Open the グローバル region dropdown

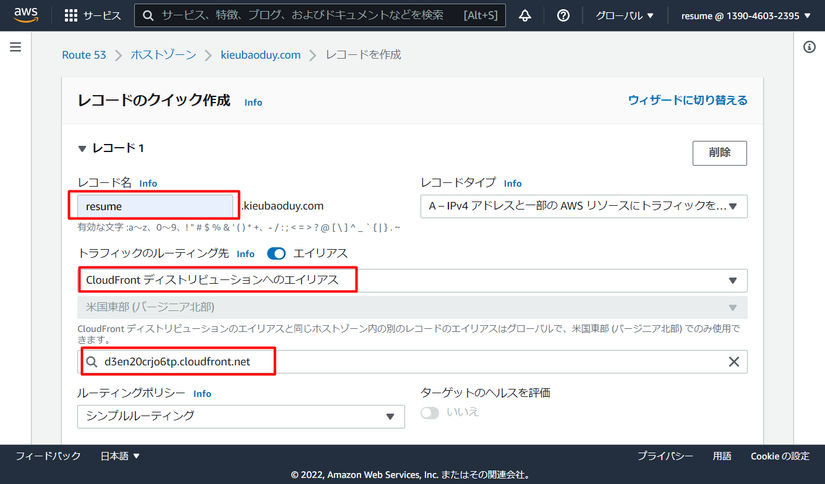625,16
